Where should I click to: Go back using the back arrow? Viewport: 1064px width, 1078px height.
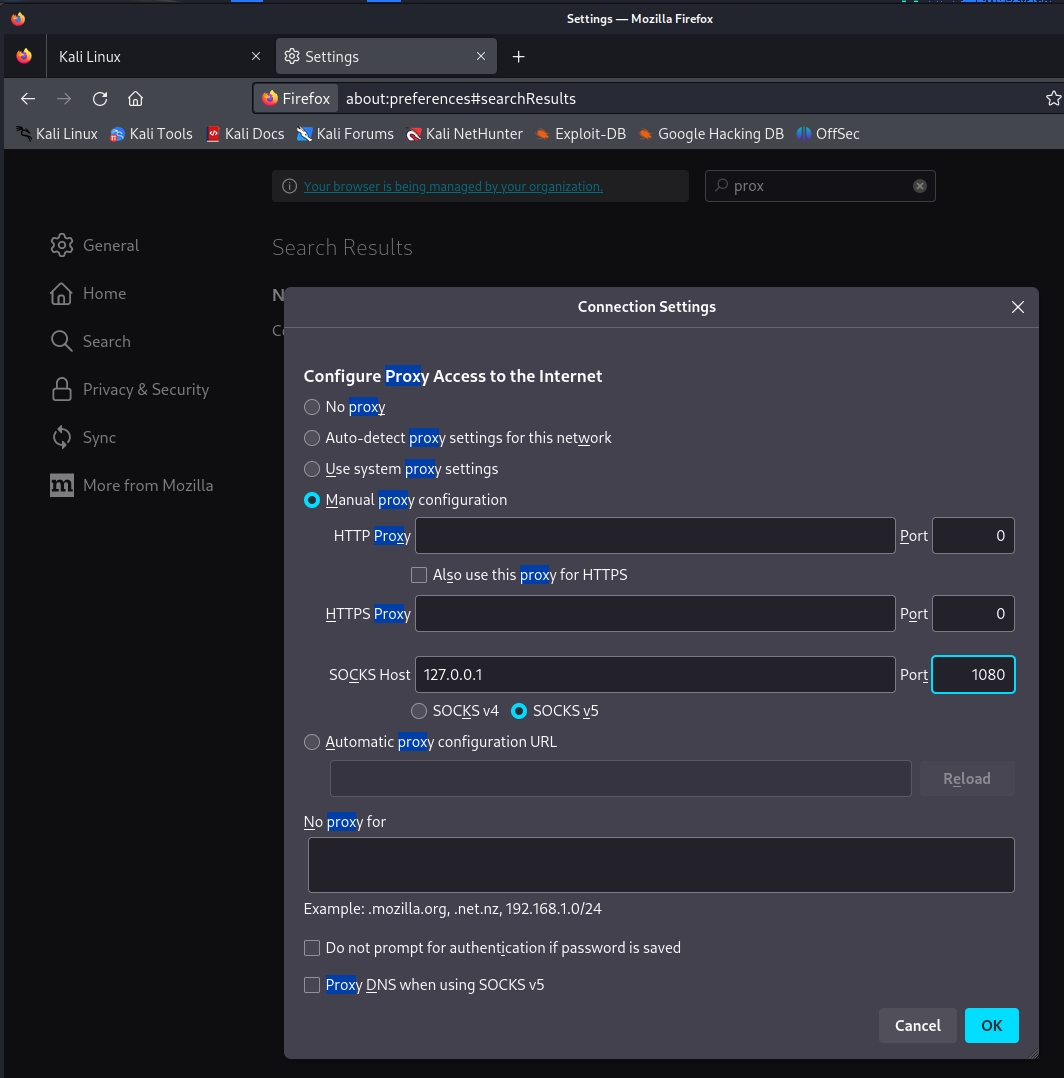coord(28,98)
